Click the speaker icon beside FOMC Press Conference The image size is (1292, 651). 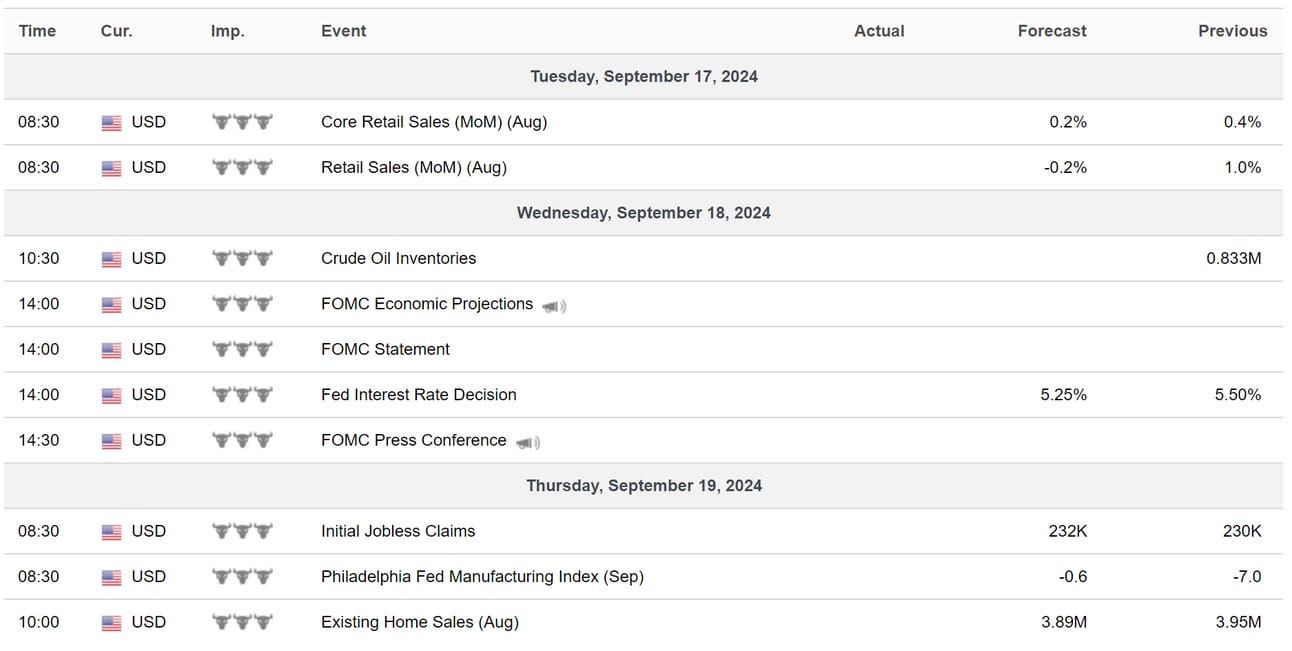click(x=527, y=442)
